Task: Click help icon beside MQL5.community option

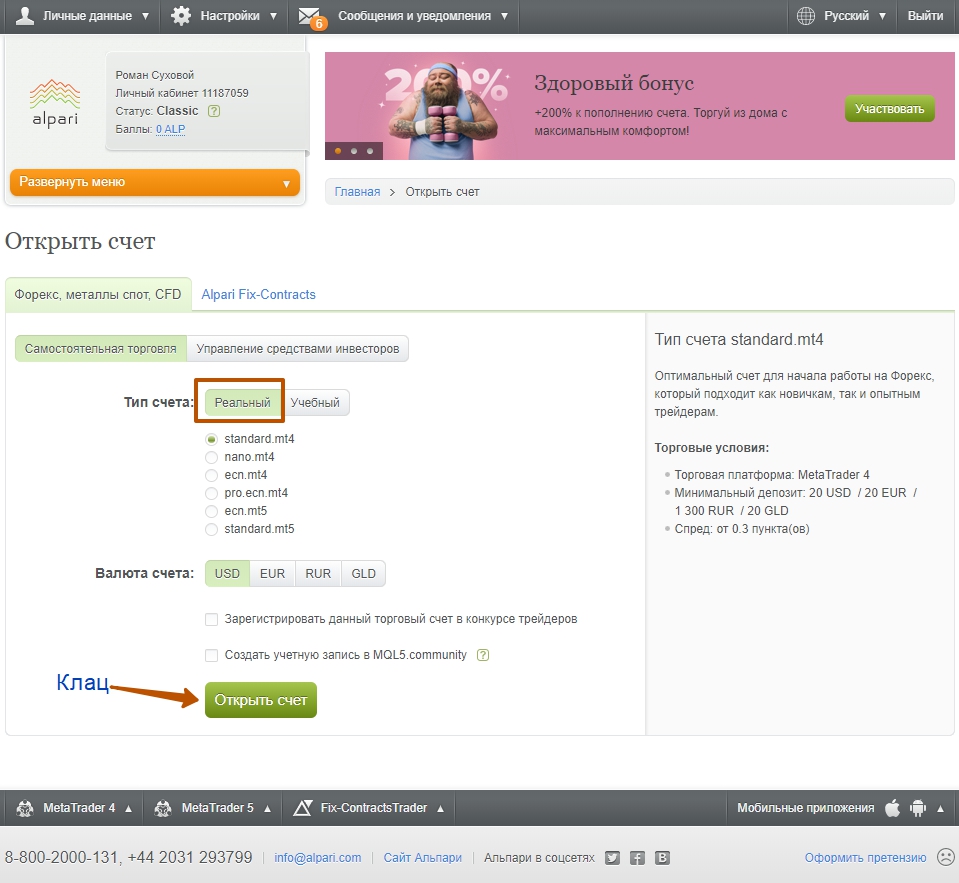Action: coord(483,656)
